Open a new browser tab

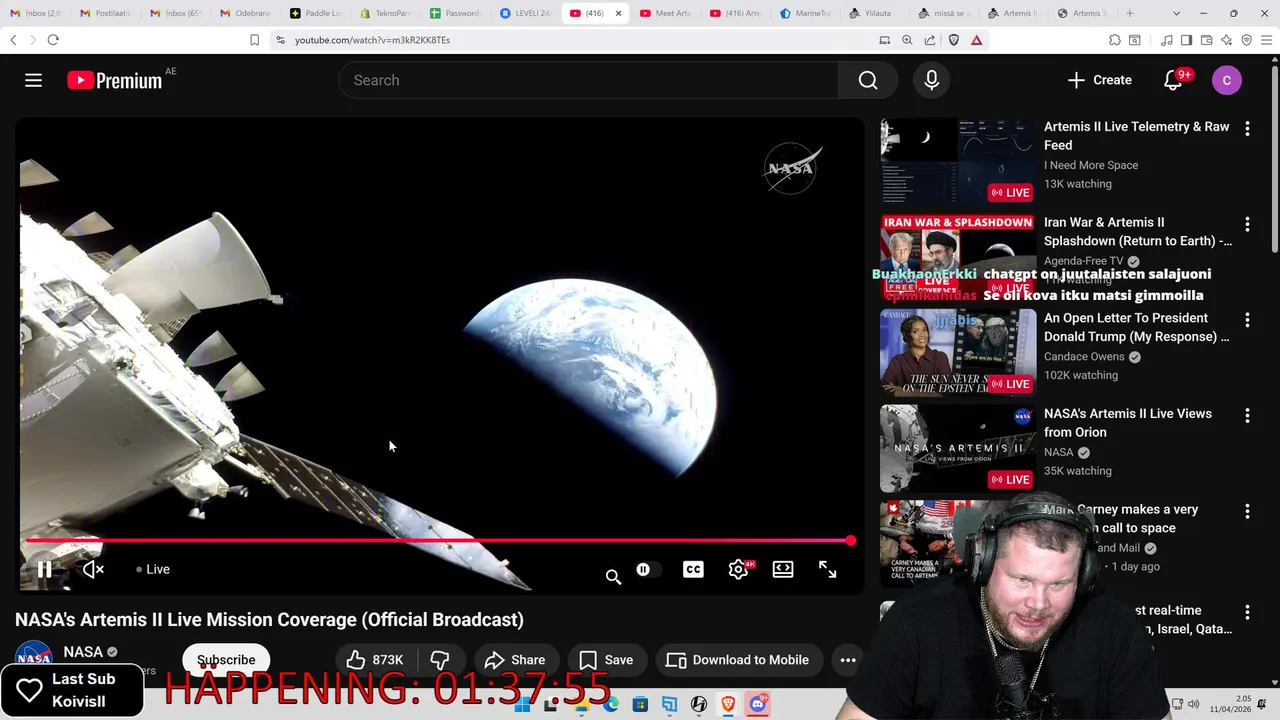pyautogui.click(x=1130, y=13)
